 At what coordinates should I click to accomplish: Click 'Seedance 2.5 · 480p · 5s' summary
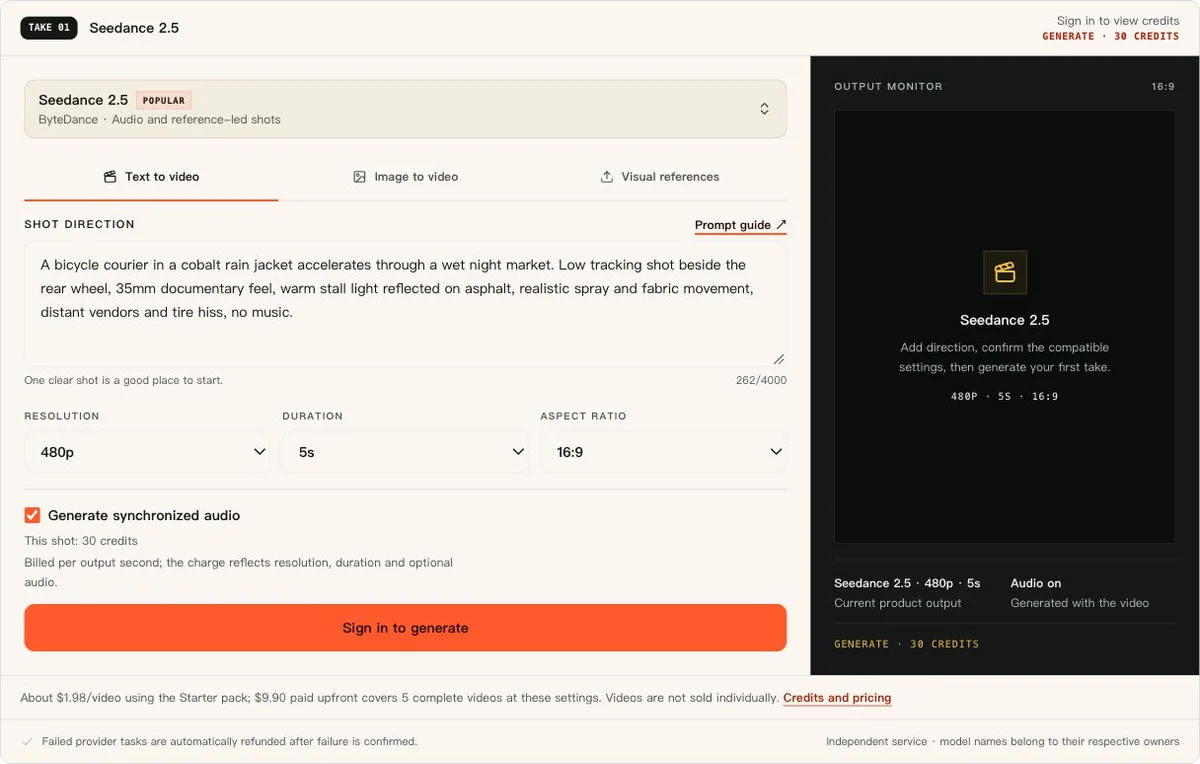click(908, 583)
